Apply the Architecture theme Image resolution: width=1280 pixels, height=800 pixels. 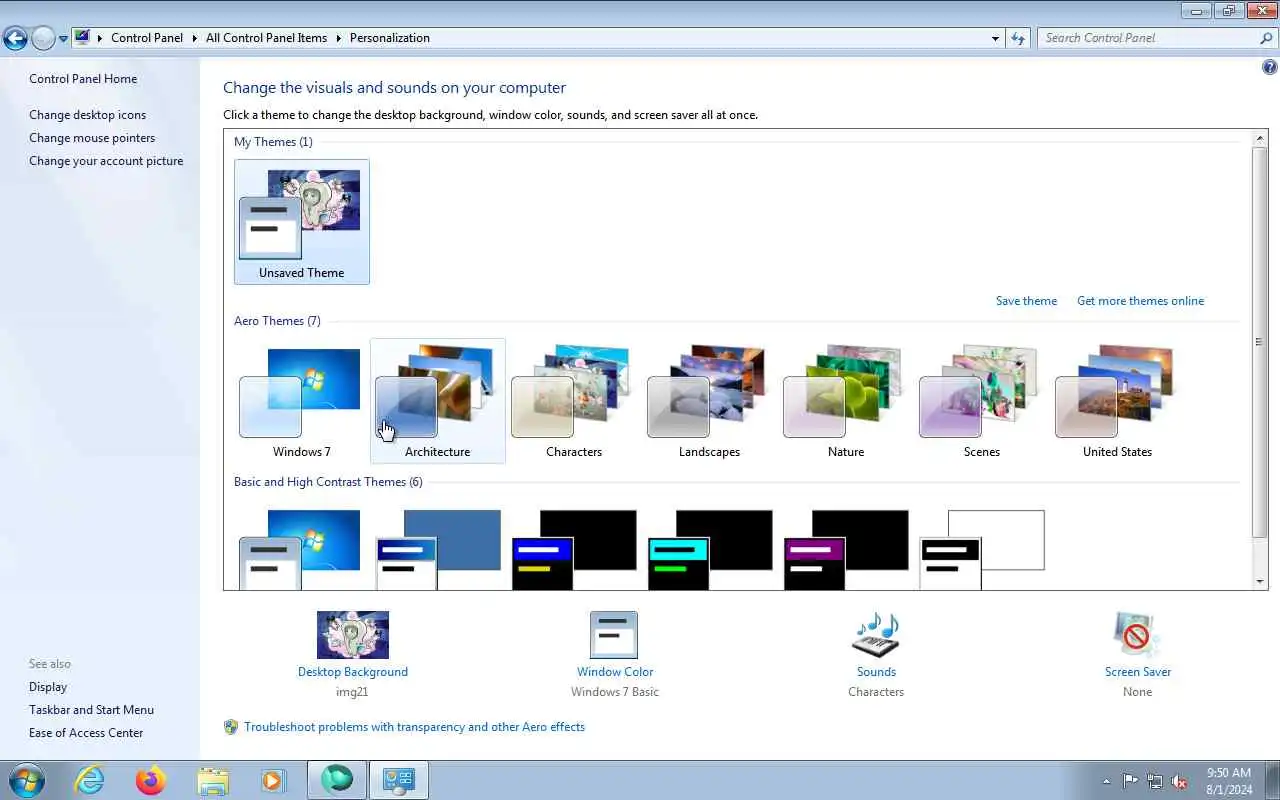[x=437, y=401]
